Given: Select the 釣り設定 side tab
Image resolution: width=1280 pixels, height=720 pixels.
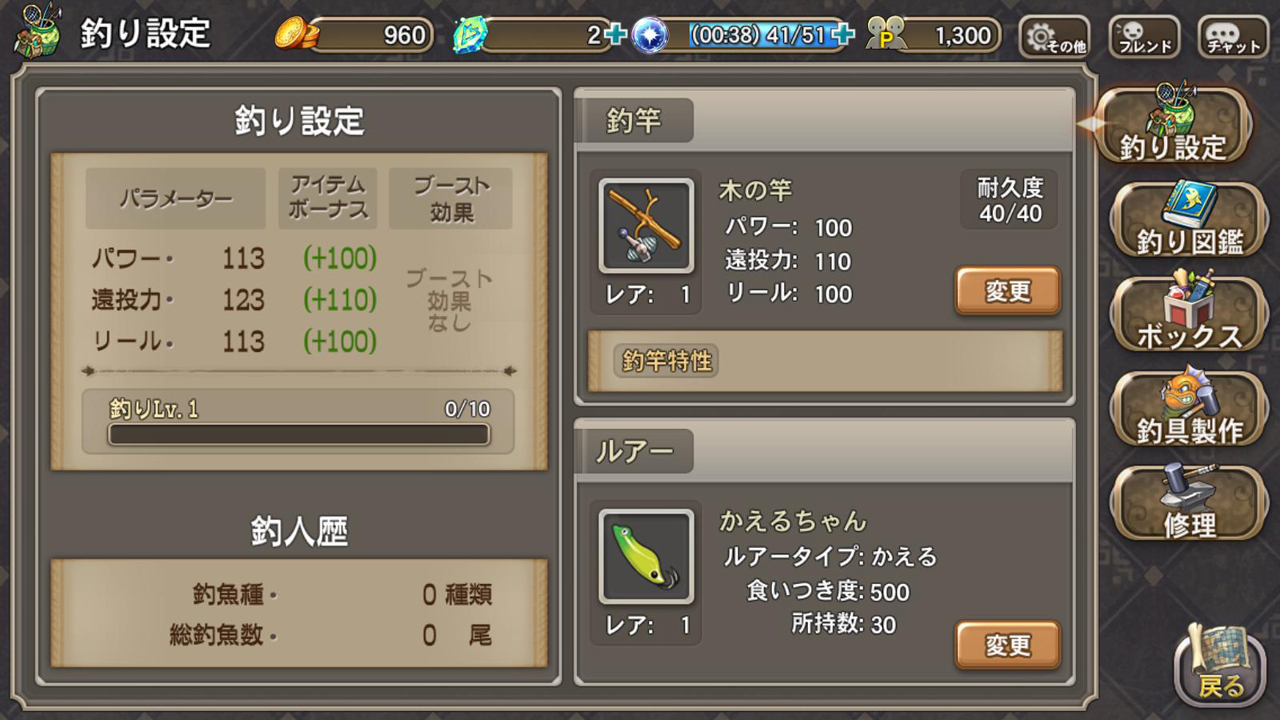Looking at the screenshot, I should (1173, 124).
